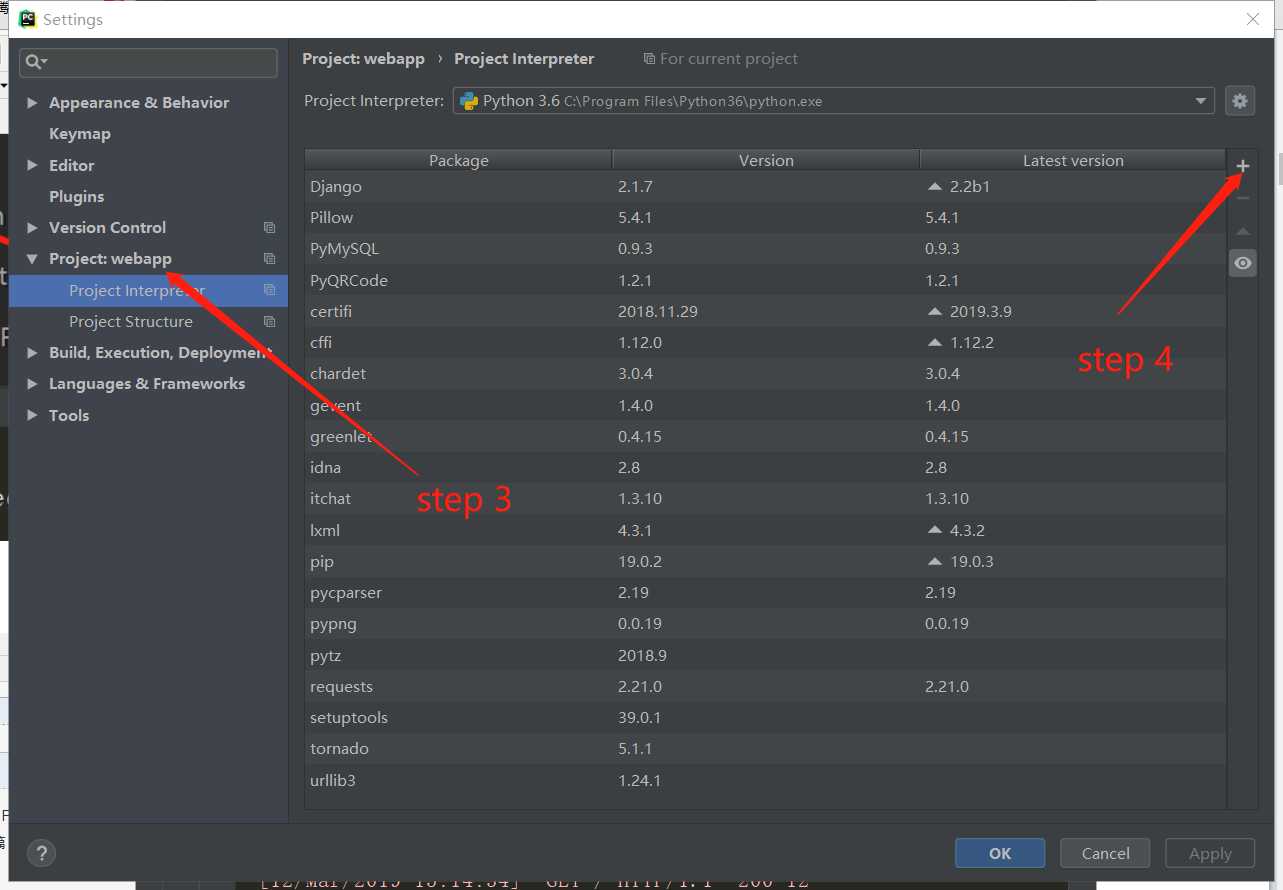Select the Pillow package row
The image size is (1283, 890).
pyautogui.click(x=765, y=217)
